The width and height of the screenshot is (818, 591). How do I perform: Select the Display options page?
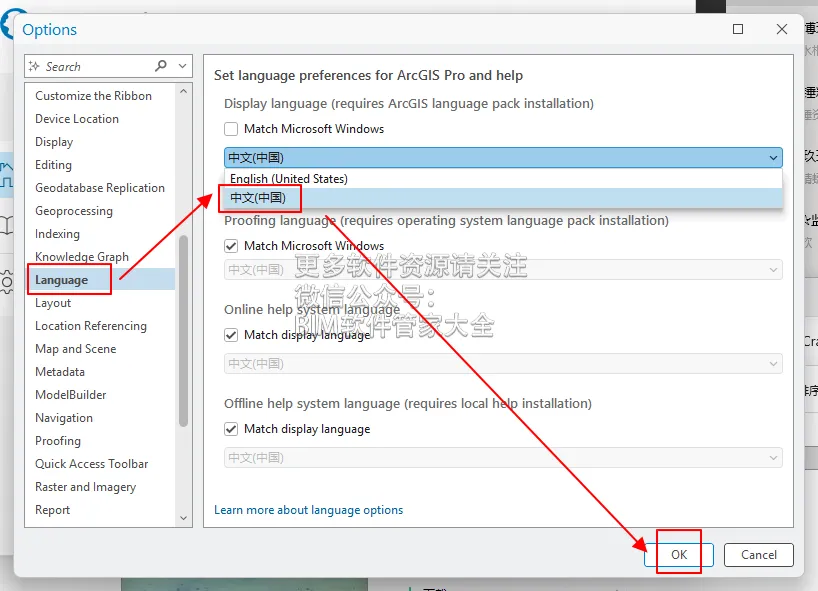point(54,142)
